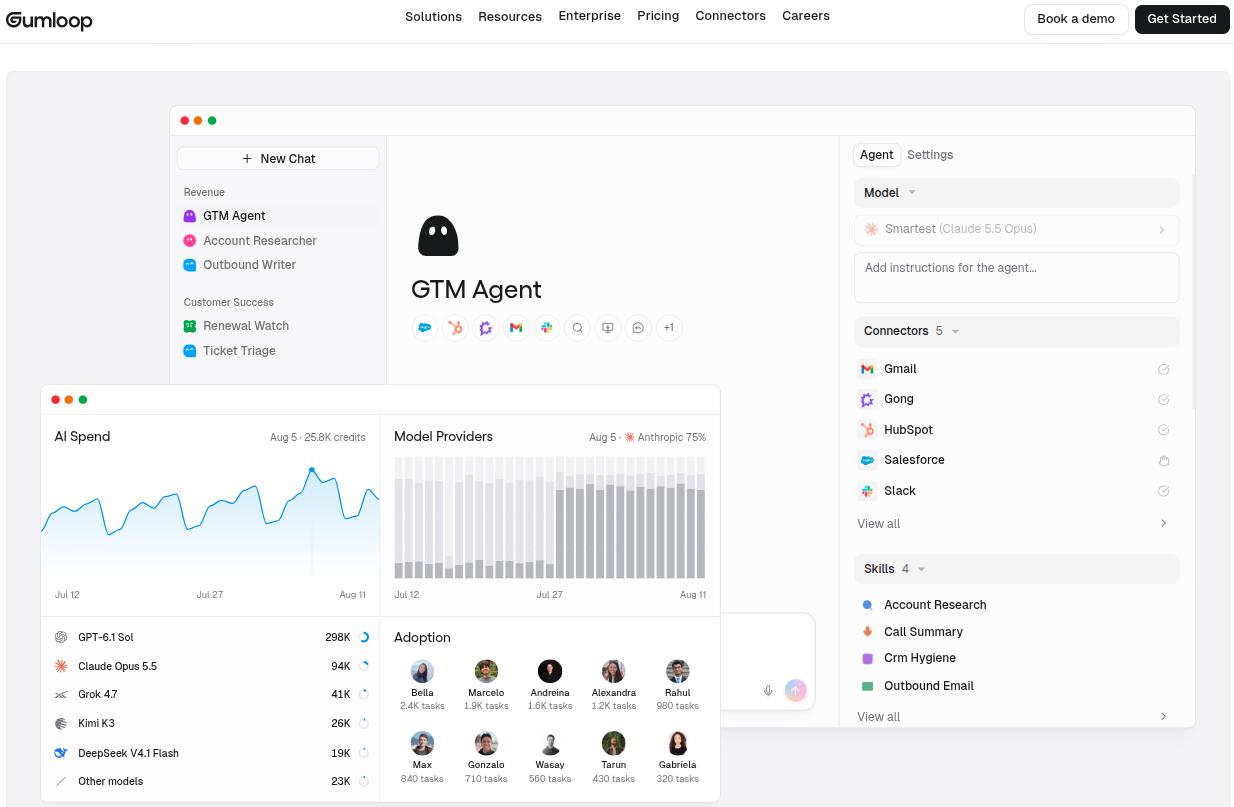Click the GPT-6.1 Sol usage ring
This screenshot has height=807, width=1234.
pos(364,637)
